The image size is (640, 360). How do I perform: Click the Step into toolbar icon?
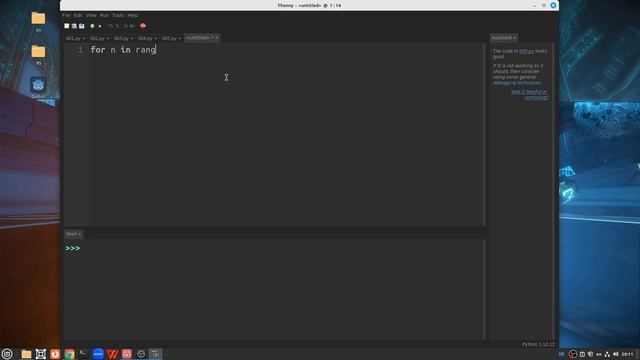[117, 26]
